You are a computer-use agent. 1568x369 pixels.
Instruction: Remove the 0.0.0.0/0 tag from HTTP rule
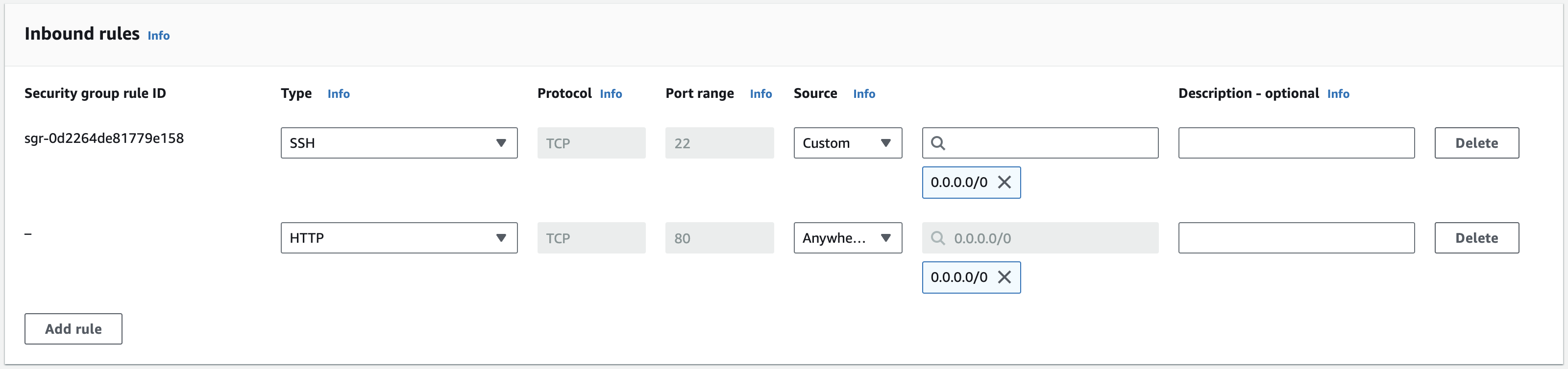pyautogui.click(x=1004, y=277)
